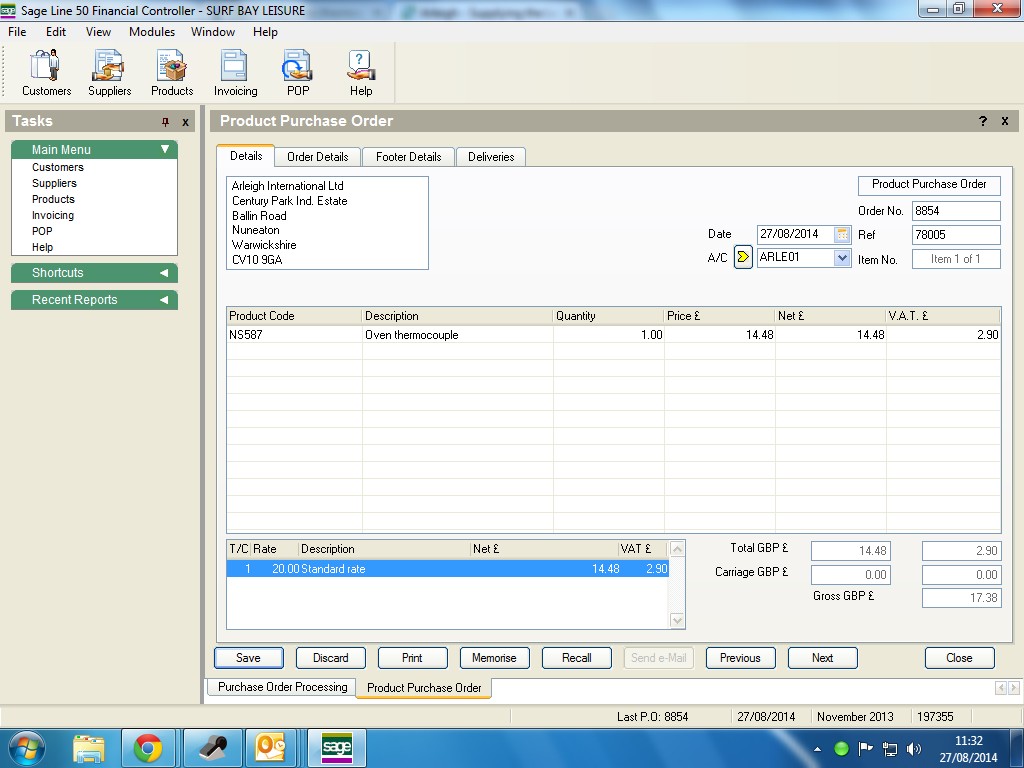Screen dimensions: 1024x768
Task: Pin the Tasks panel
Action: (x=165, y=122)
